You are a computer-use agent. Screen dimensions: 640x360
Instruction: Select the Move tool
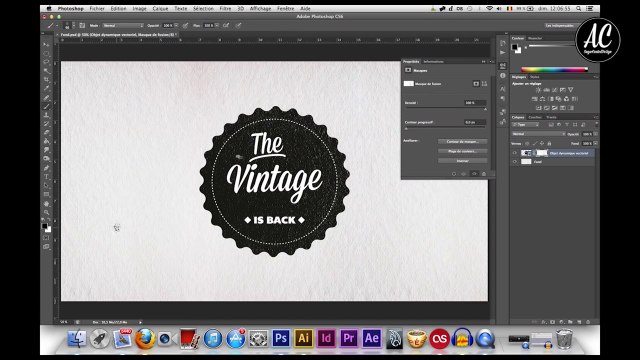point(47,44)
